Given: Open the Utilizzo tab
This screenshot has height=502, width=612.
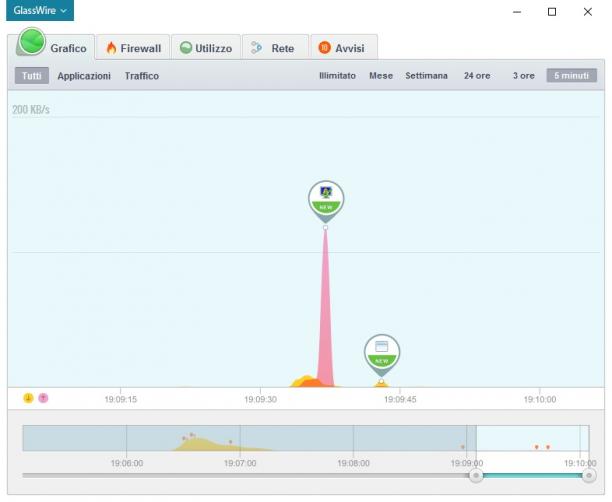Looking at the screenshot, I should click(x=206, y=48).
